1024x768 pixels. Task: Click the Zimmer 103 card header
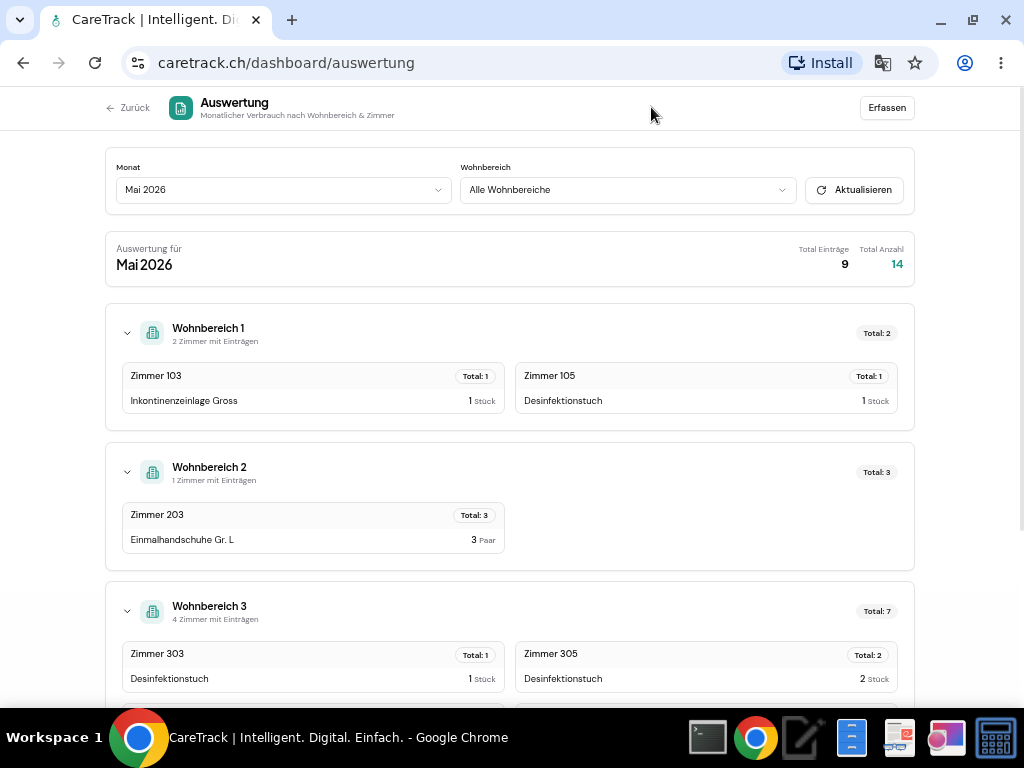tap(313, 376)
